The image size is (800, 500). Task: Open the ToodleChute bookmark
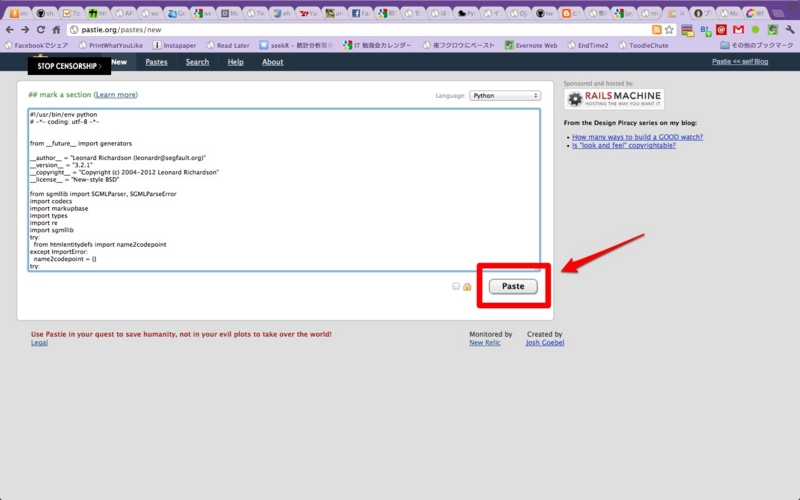[643, 45]
